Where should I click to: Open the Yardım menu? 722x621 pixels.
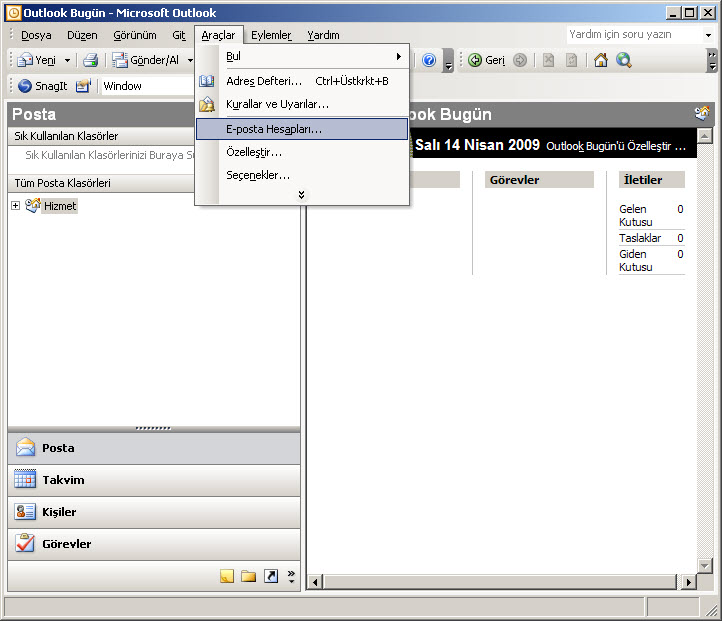click(x=323, y=35)
